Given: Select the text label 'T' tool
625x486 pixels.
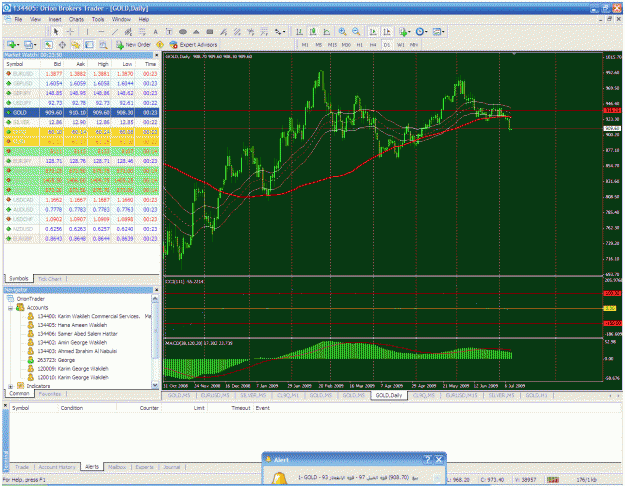Looking at the screenshot, I should pyautogui.click(x=169, y=32).
